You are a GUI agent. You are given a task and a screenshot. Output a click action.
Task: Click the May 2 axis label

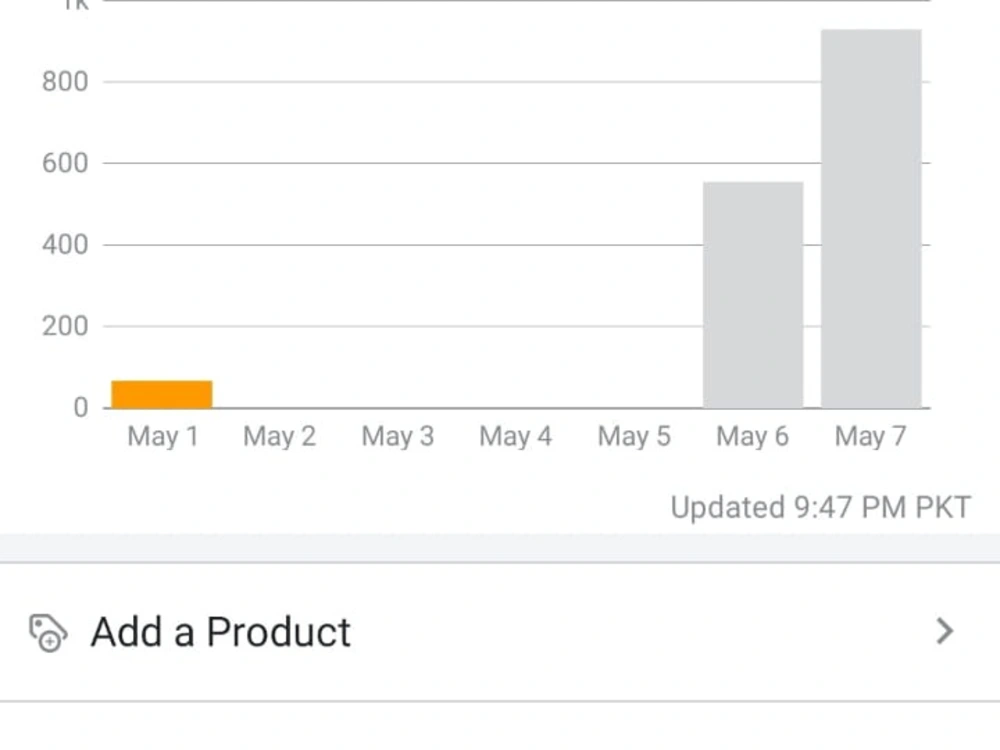[x=279, y=437]
